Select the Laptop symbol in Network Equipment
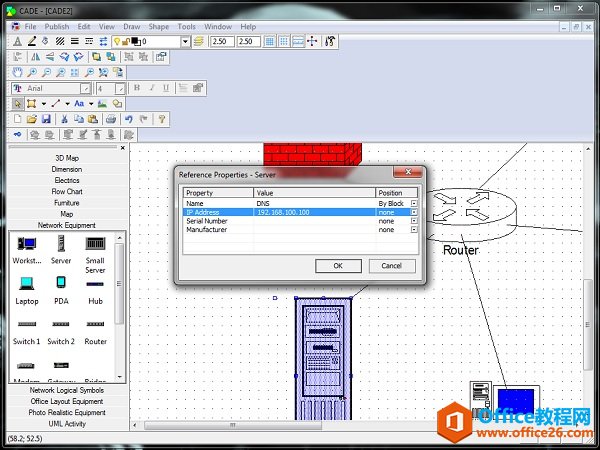600x450 pixels. click(x=27, y=284)
